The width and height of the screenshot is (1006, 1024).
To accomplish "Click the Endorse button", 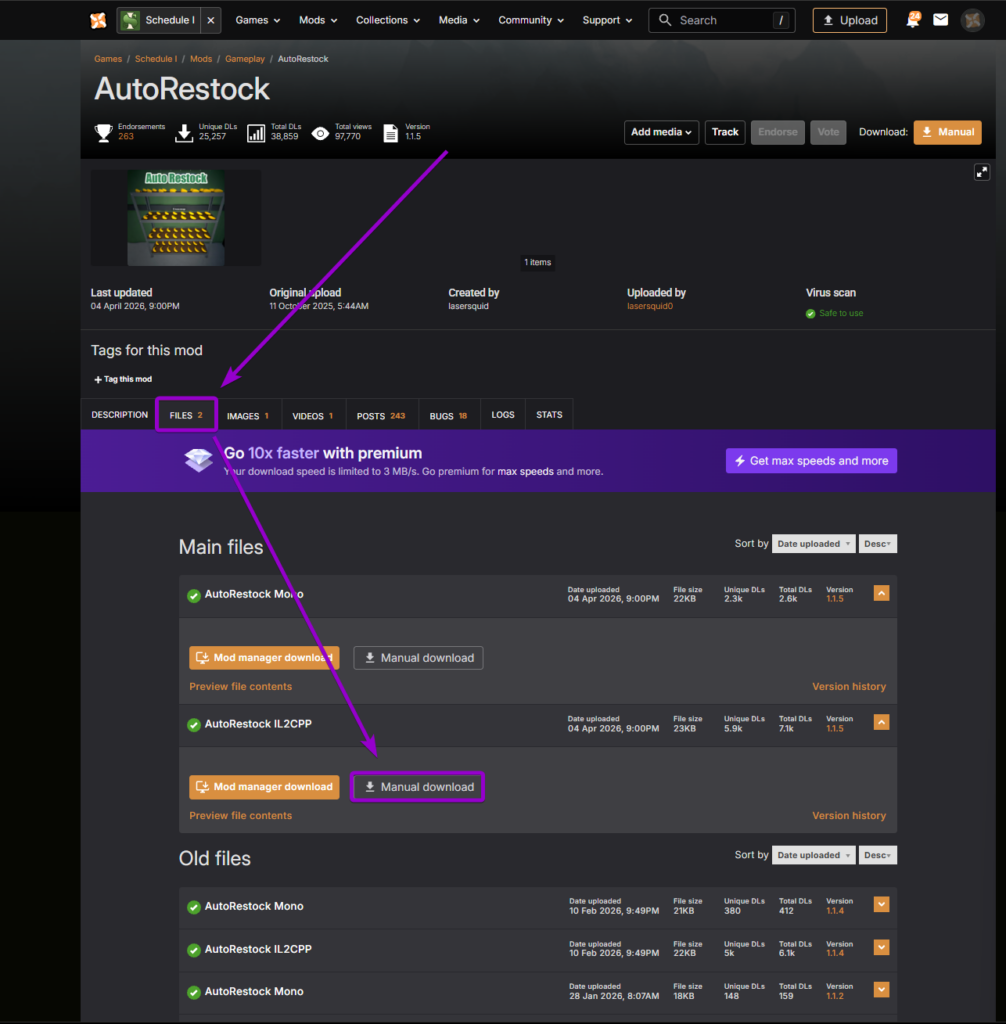I will coord(777,132).
